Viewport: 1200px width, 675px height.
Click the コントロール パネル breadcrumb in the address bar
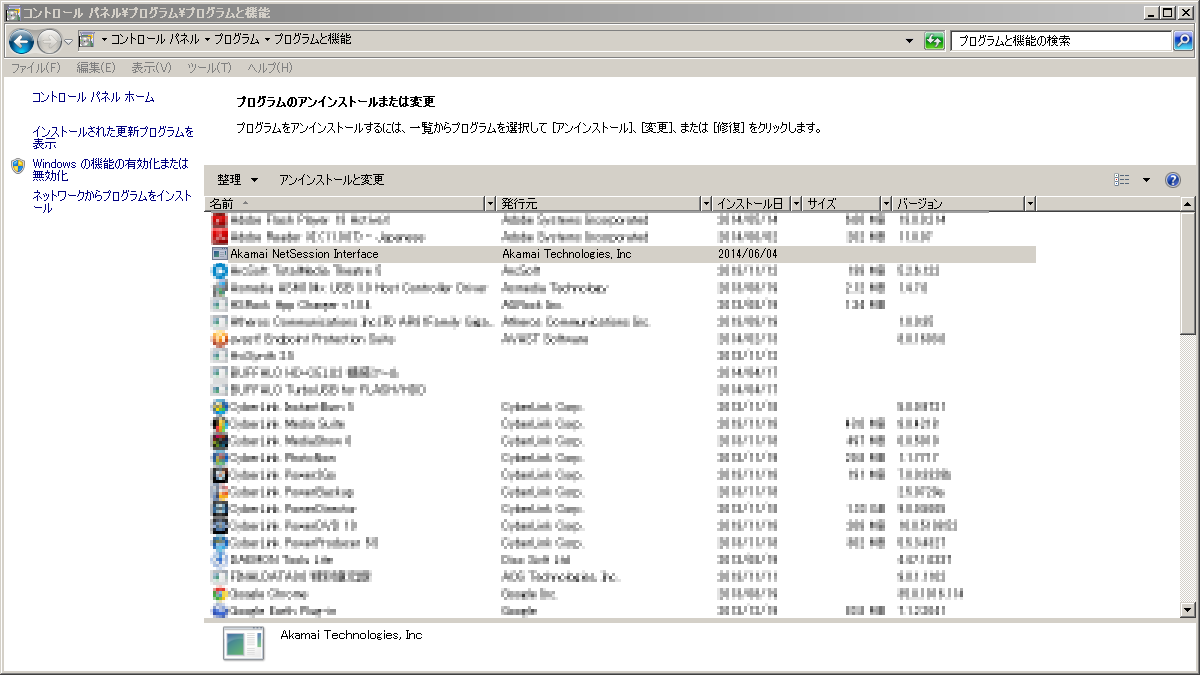tap(153, 40)
